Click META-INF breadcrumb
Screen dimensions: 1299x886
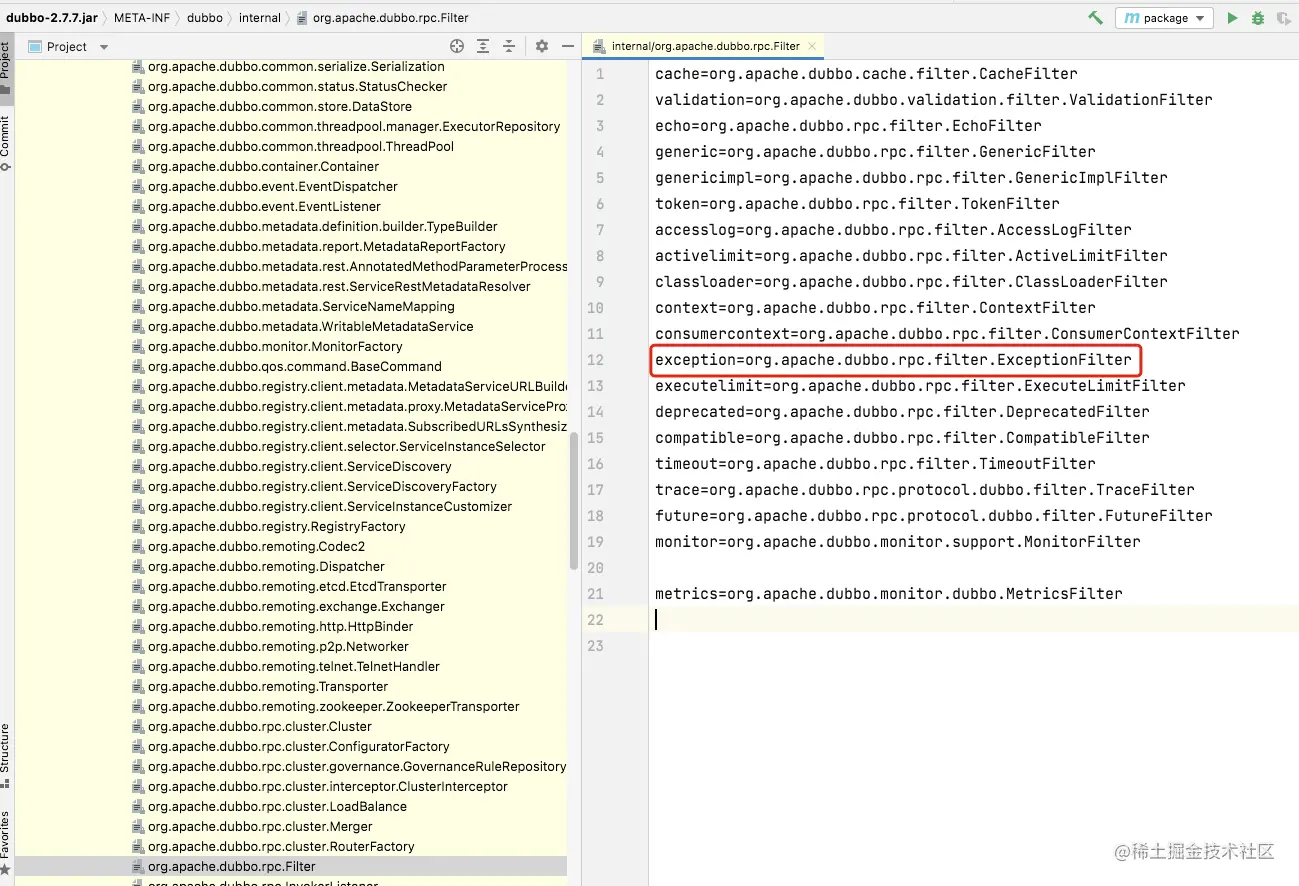pos(141,18)
